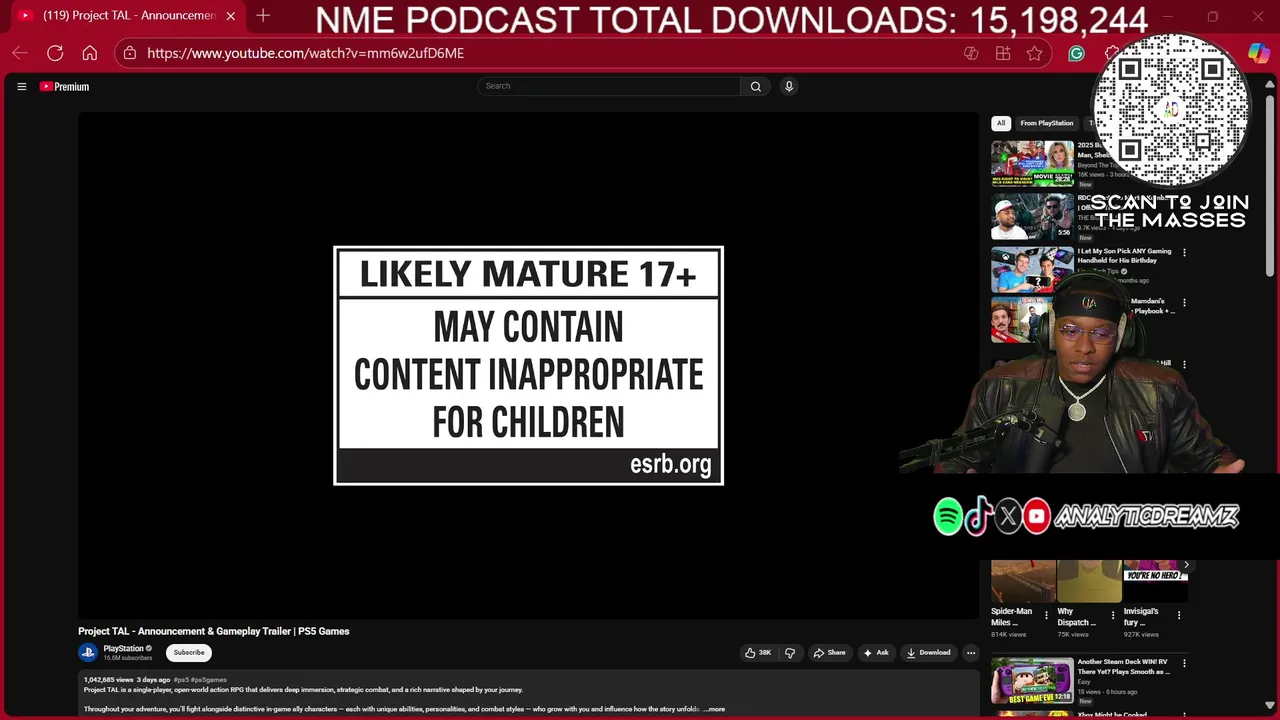Subscribe to the PlayStation channel
The width and height of the screenshot is (1280, 720).
189,652
